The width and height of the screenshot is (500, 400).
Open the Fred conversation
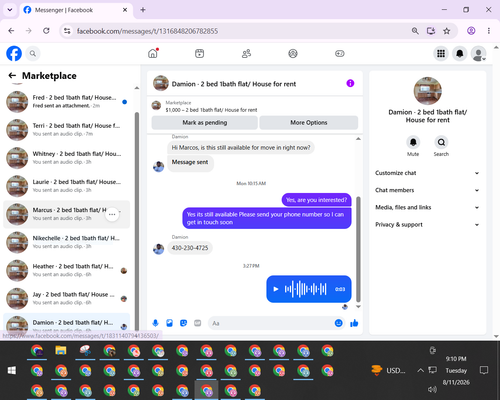click(x=67, y=102)
